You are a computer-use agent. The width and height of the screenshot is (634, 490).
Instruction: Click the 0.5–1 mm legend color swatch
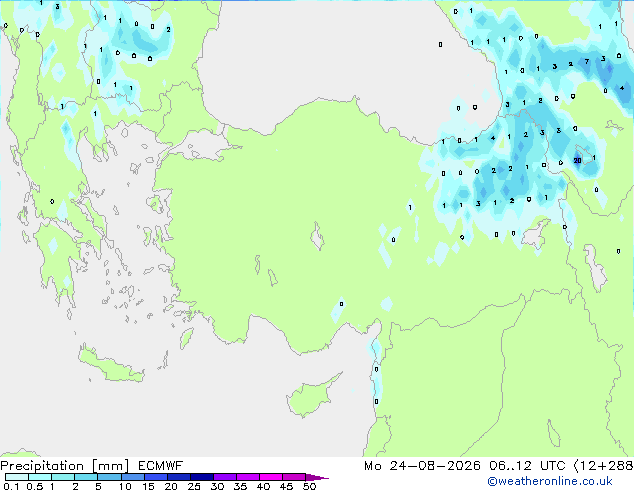click(40, 477)
